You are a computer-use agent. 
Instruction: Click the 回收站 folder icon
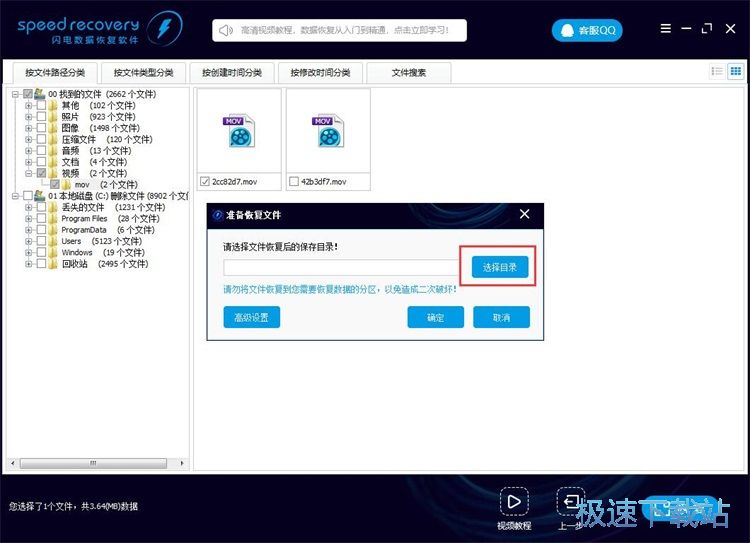pos(53,264)
